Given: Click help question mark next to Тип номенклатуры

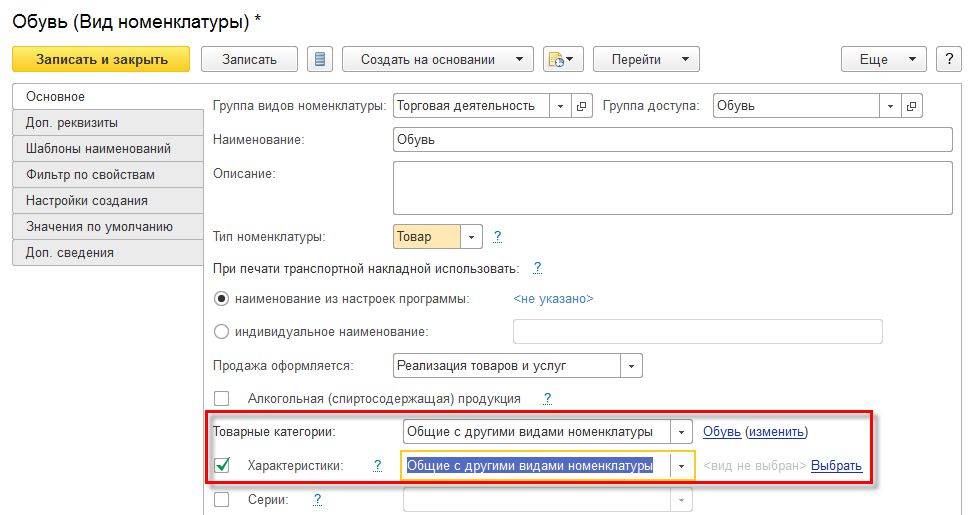Looking at the screenshot, I should point(497,237).
